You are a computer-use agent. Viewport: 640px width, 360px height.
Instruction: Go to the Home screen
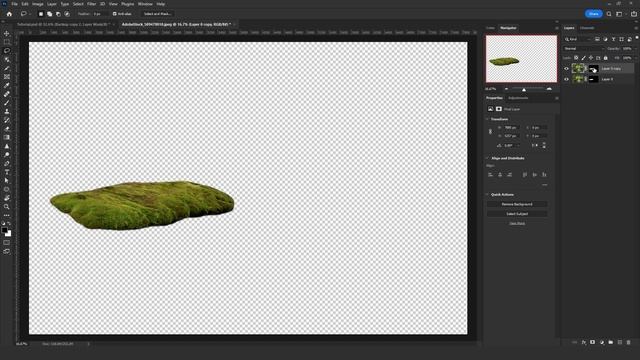point(9,14)
